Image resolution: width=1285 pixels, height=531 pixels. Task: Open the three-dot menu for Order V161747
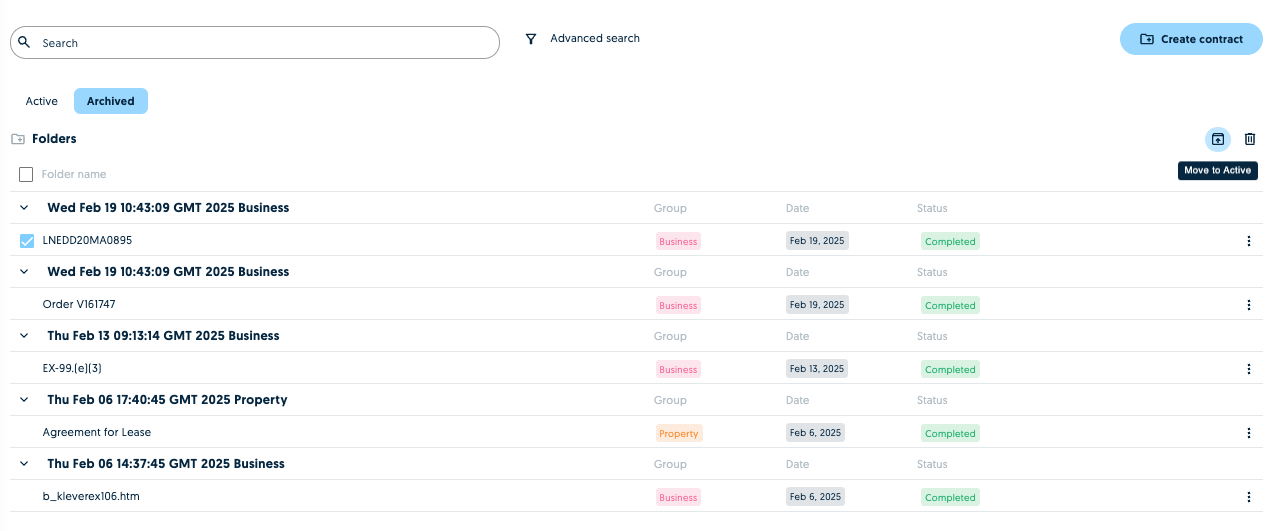pyautogui.click(x=1248, y=305)
